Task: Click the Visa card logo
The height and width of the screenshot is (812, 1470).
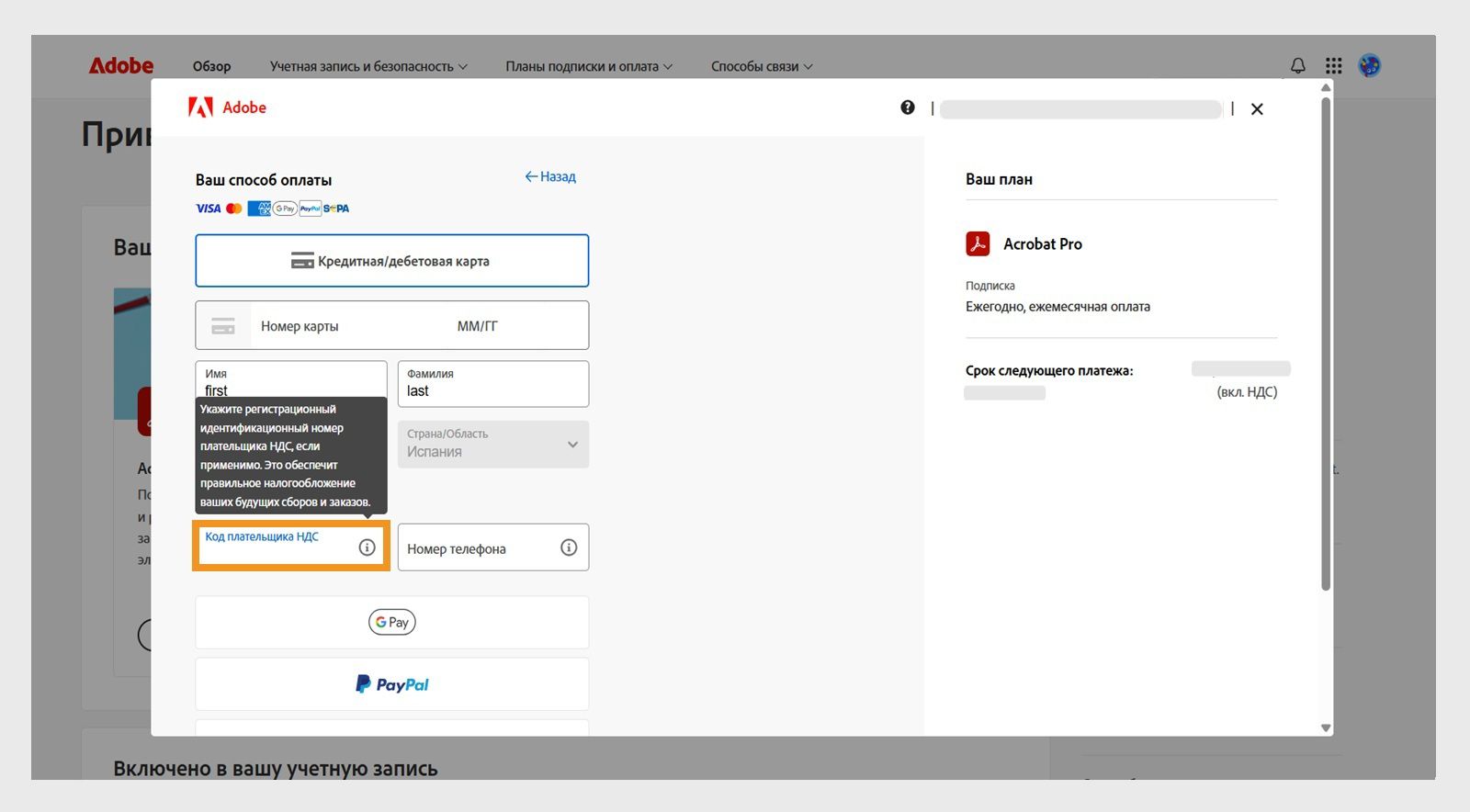Action: (209, 209)
